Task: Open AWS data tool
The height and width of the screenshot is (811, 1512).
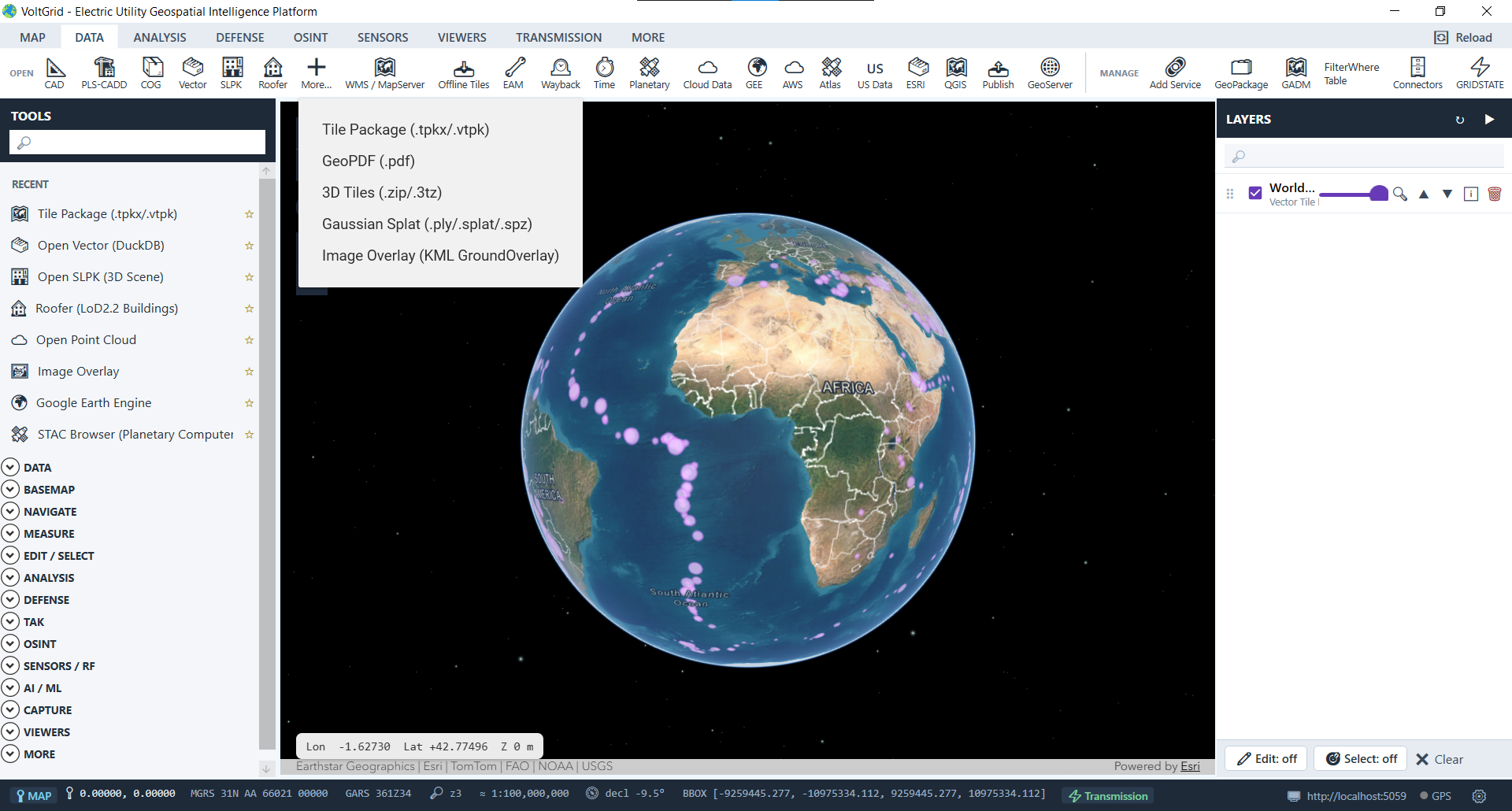Action: click(793, 73)
